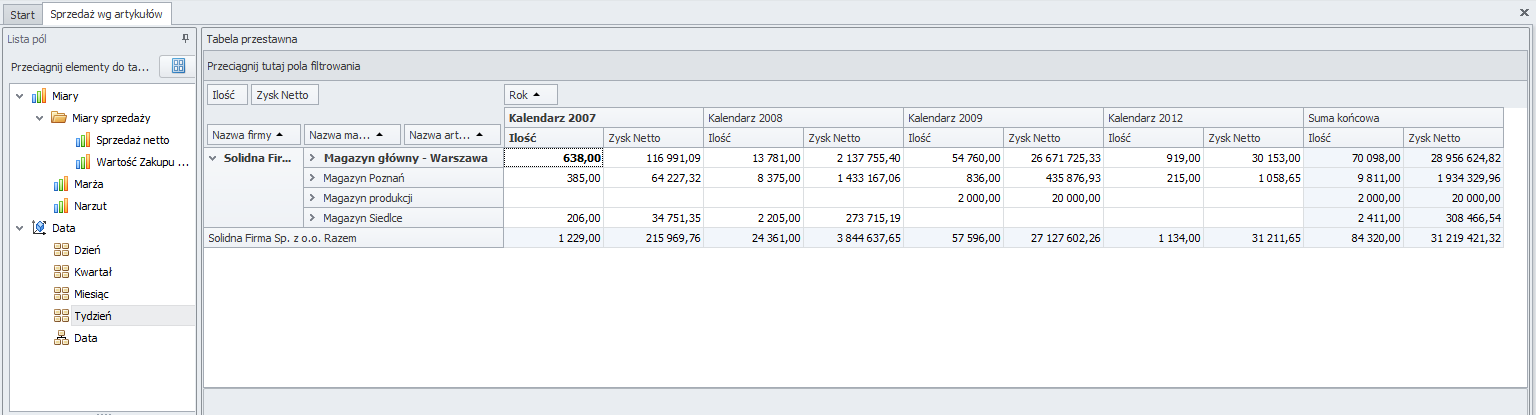
Task: Expand the Magazyn Siedlce row
Action: pos(312,218)
